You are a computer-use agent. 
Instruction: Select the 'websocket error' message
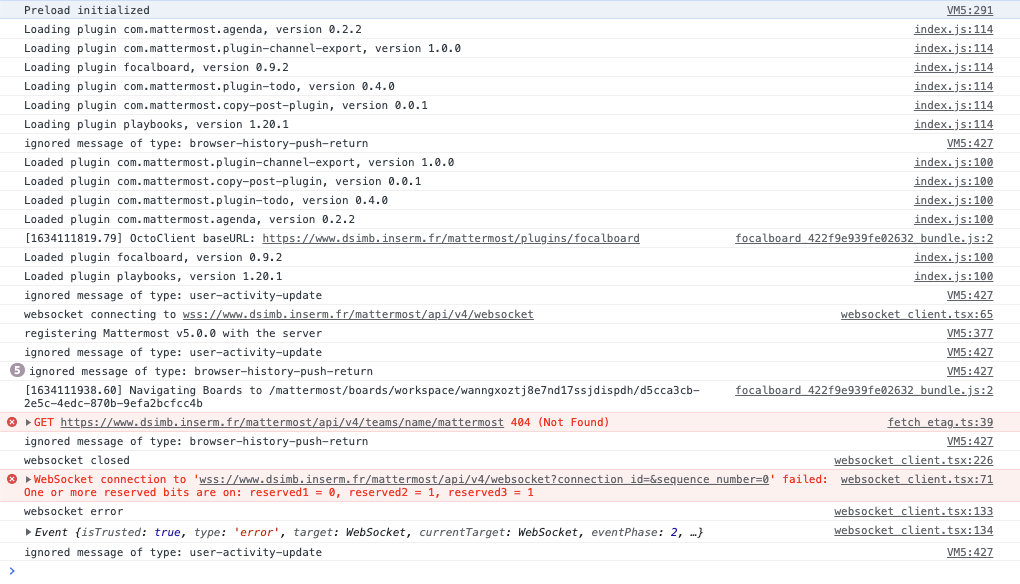[x=74, y=511]
